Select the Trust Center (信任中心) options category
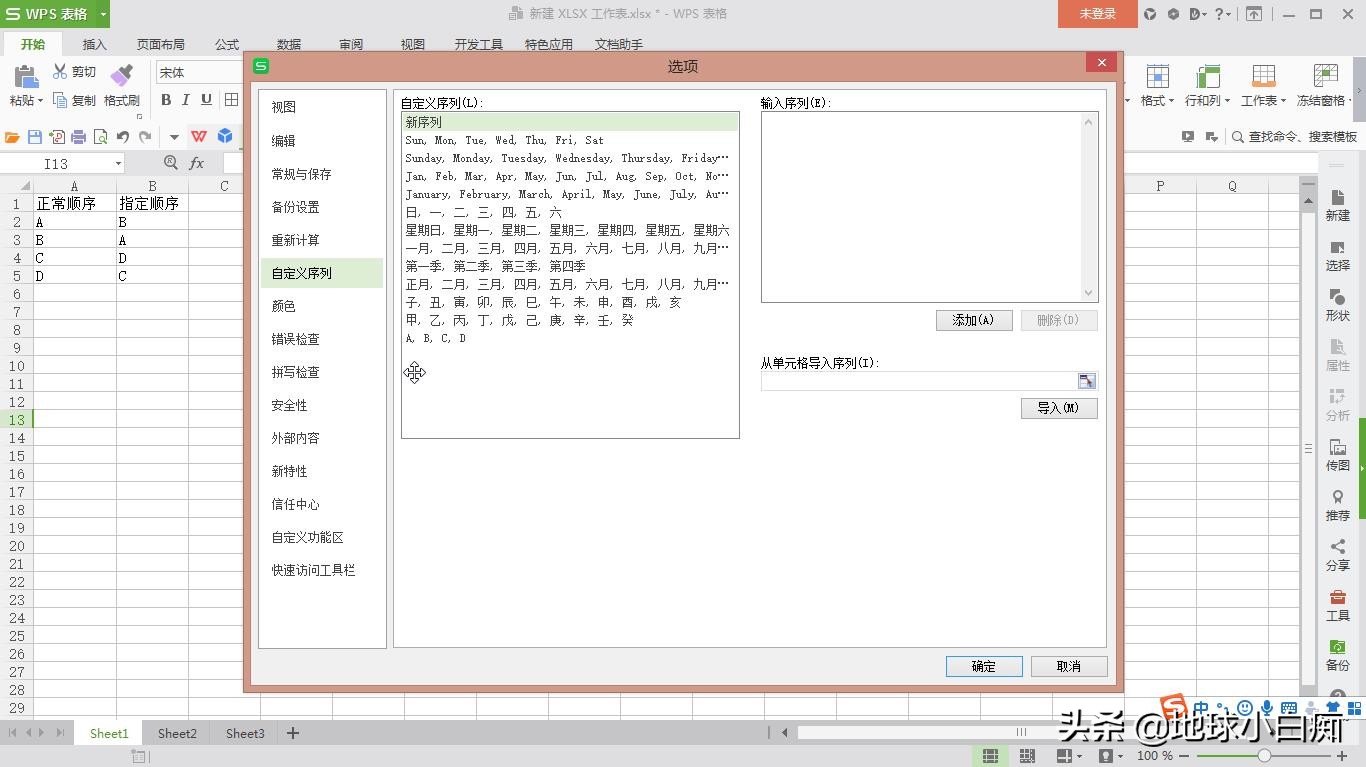 click(321, 504)
